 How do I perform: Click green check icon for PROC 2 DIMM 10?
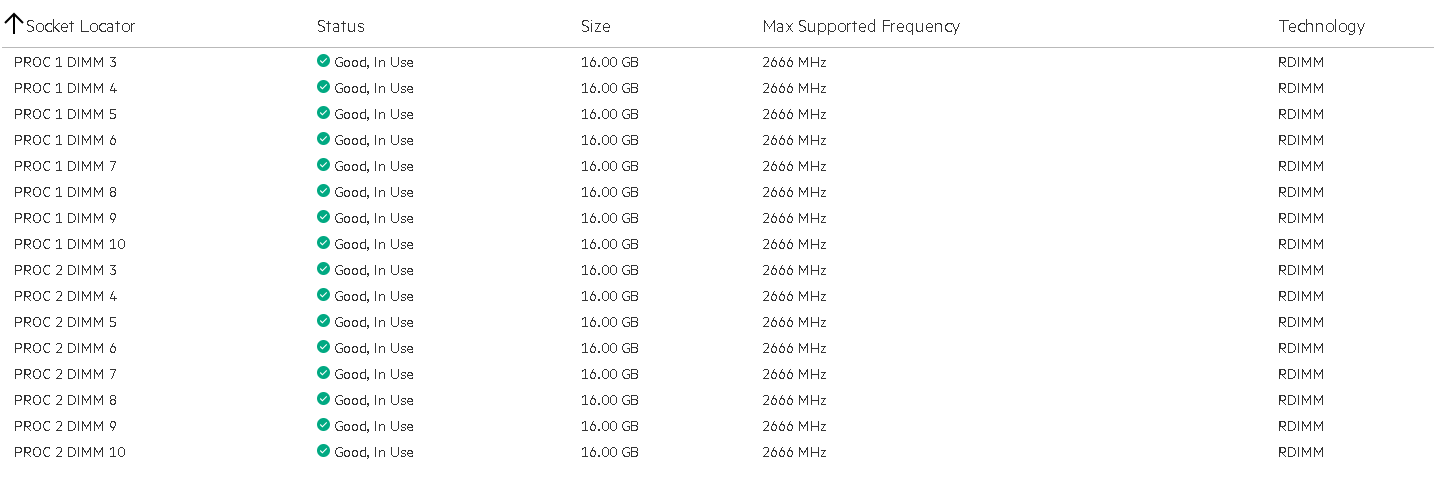(x=323, y=451)
